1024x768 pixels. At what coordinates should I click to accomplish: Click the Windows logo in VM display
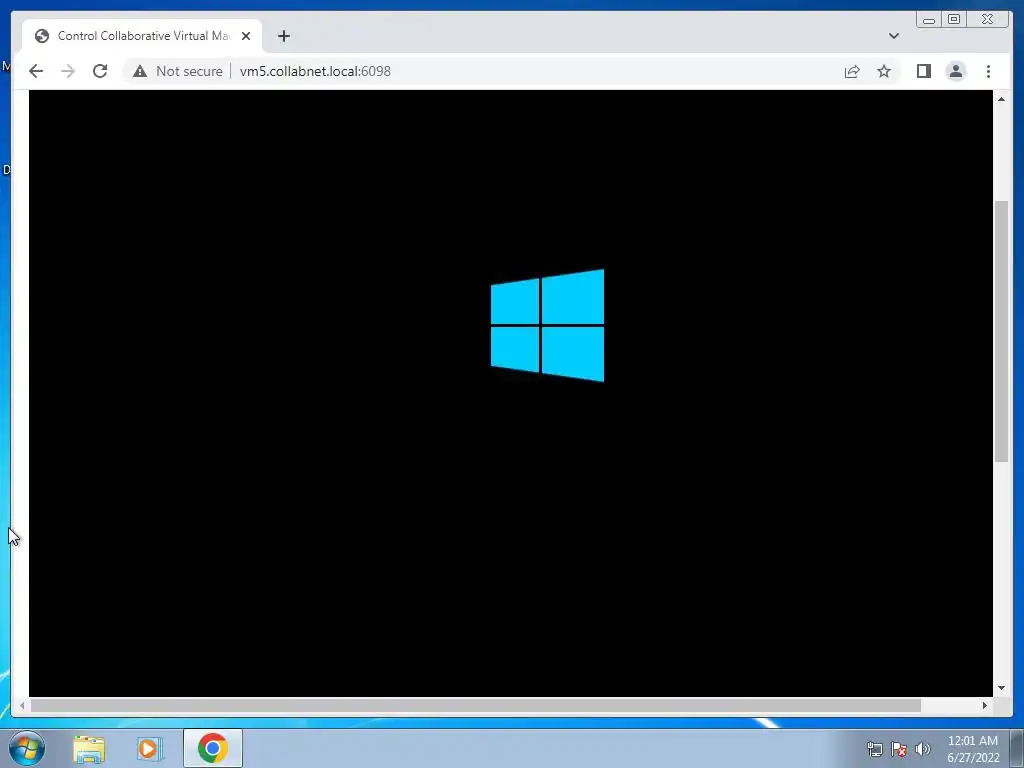(547, 325)
